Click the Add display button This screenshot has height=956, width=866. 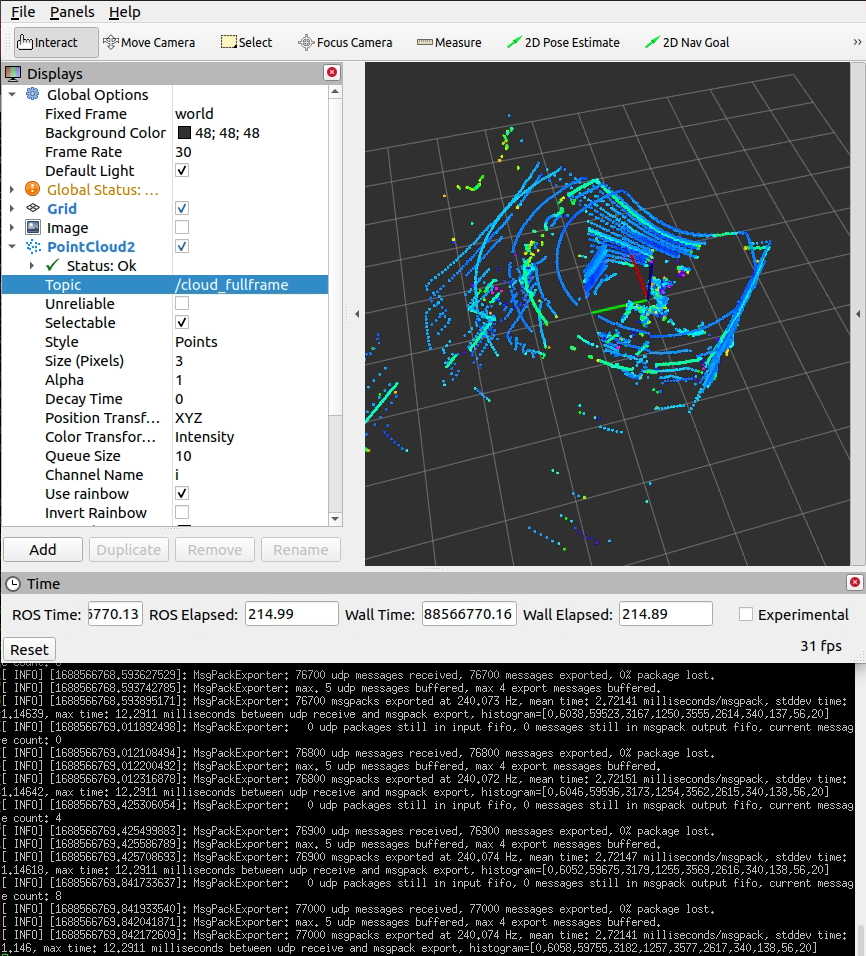coord(42,549)
